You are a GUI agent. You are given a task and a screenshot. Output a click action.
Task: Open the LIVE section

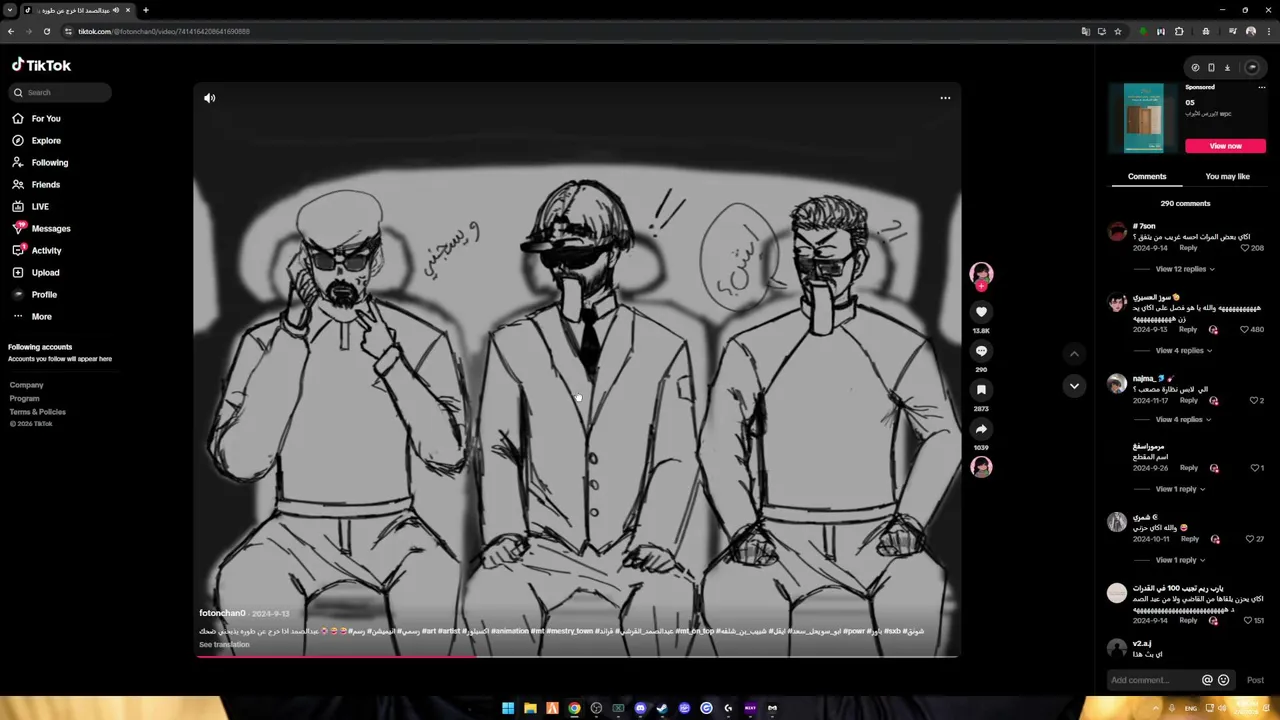[31, 207]
